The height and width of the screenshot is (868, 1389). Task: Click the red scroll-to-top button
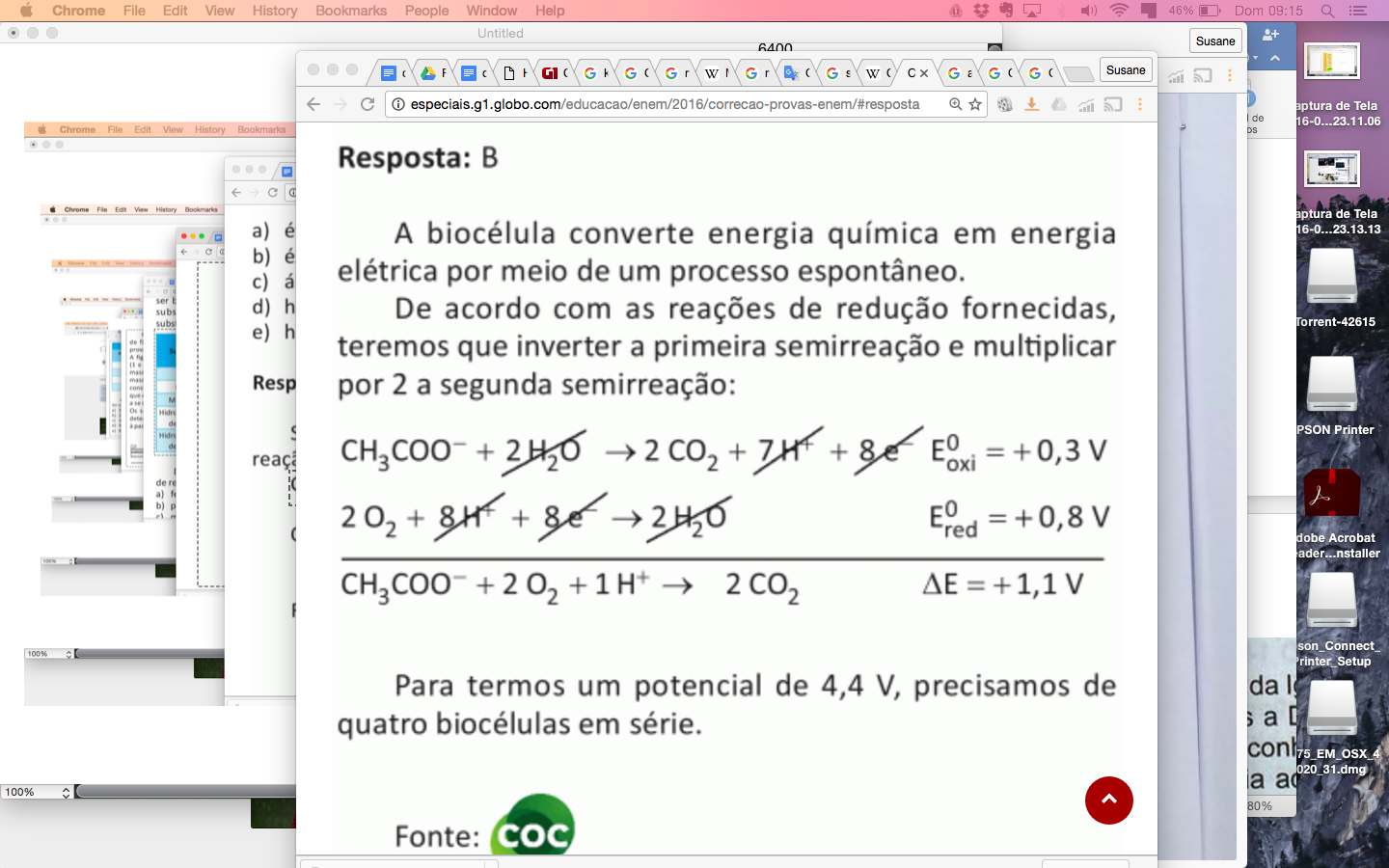pos(1108,800)
